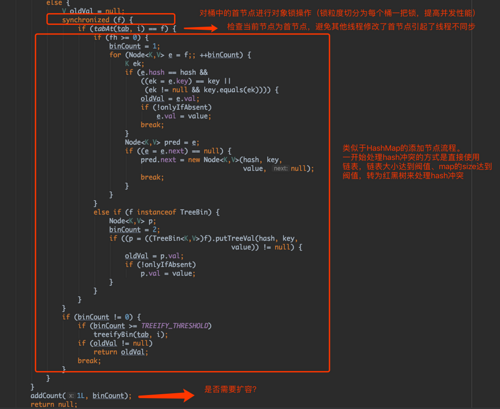The width and height of the screenshot is (500, 409).
Task: Click the 'if (oldVal != null)' line
Action: [x=115, y=343]
